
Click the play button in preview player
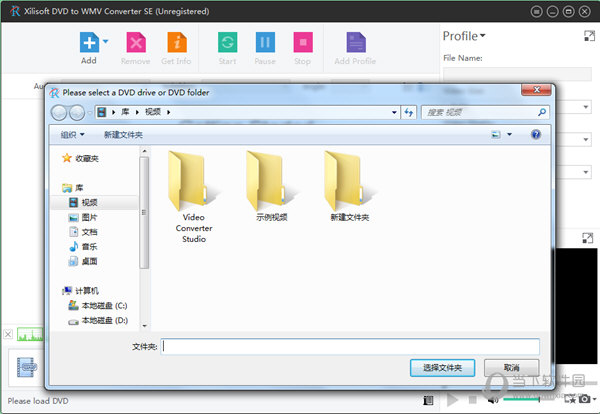tap(453, 400)
